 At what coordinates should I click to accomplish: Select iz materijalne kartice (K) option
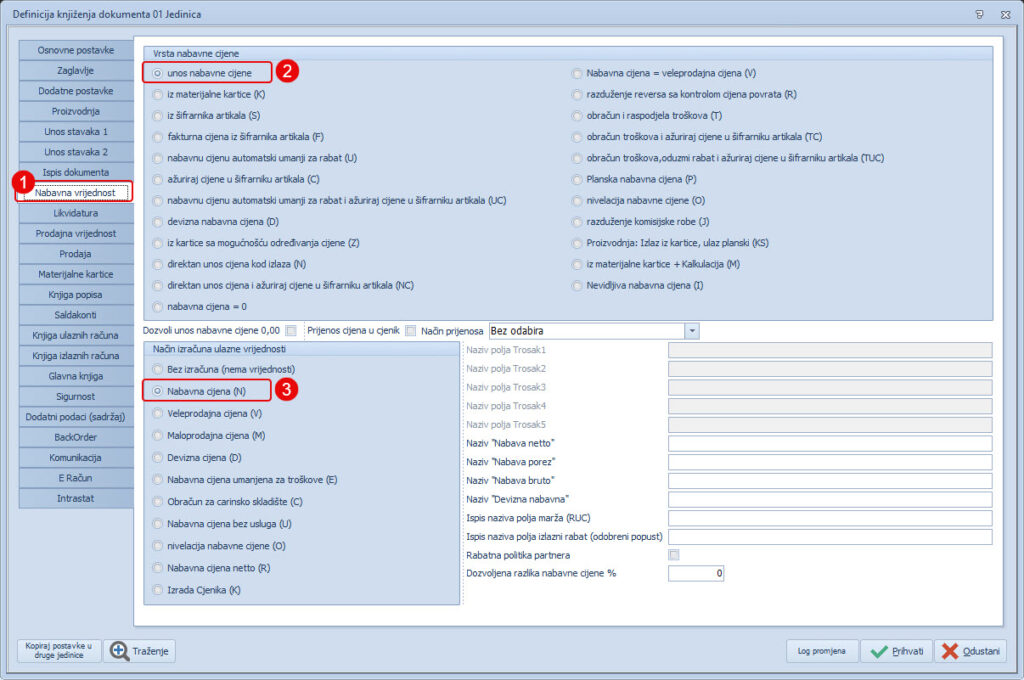(158, 95)
